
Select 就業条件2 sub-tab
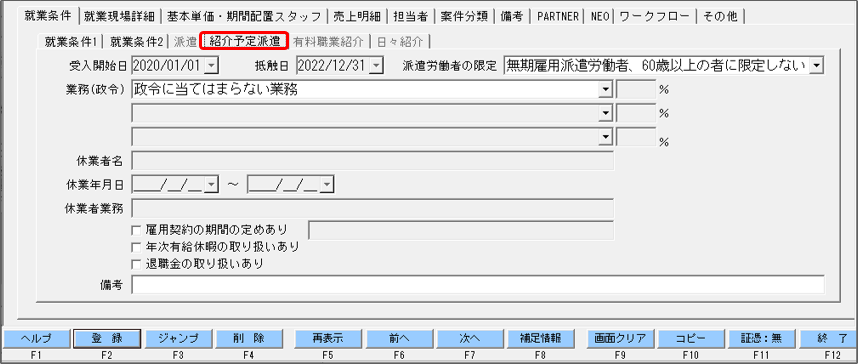[136, 42]
